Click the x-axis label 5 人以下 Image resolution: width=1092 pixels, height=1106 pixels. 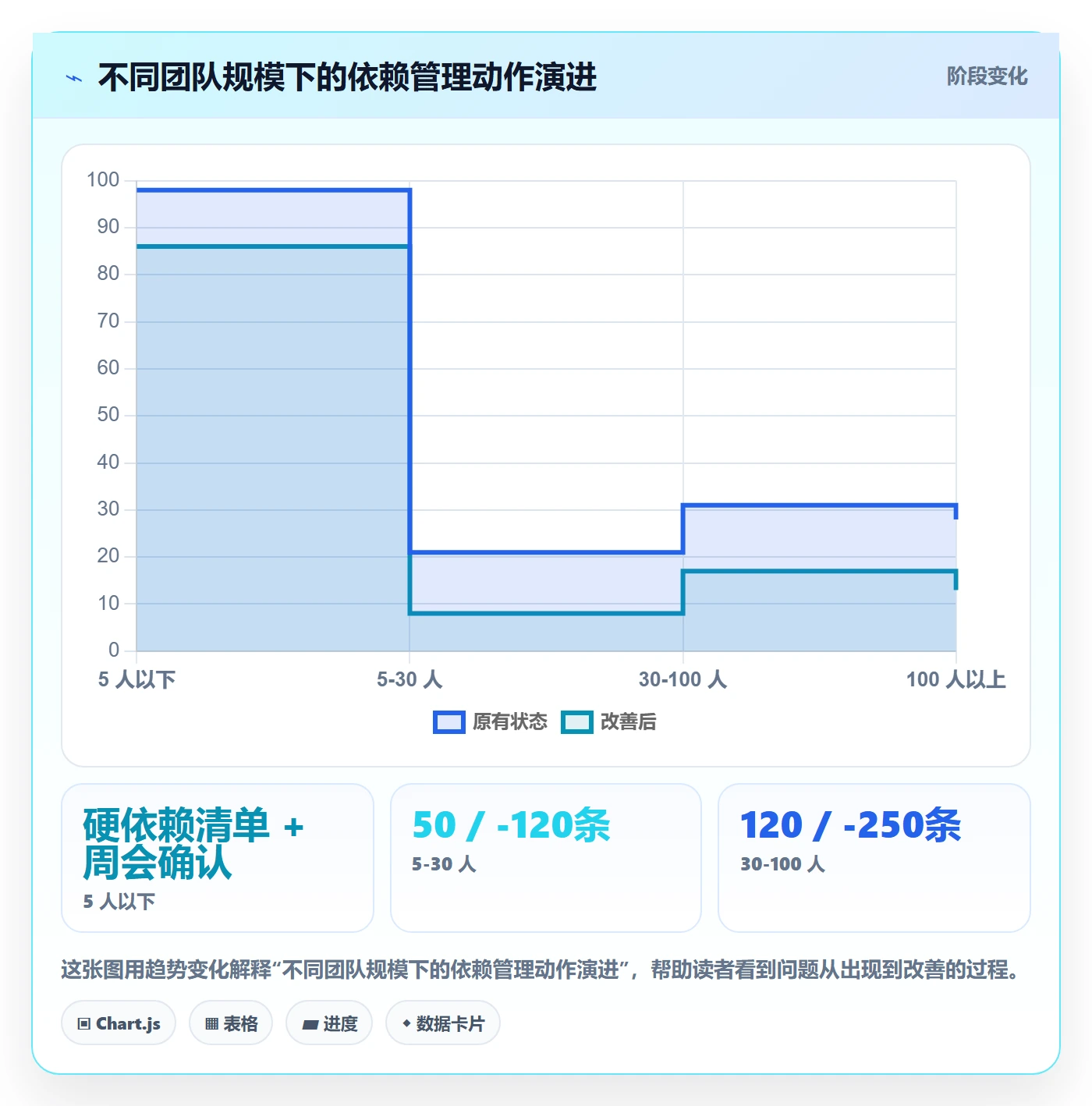pyautogui.click(x=136, y=679)
